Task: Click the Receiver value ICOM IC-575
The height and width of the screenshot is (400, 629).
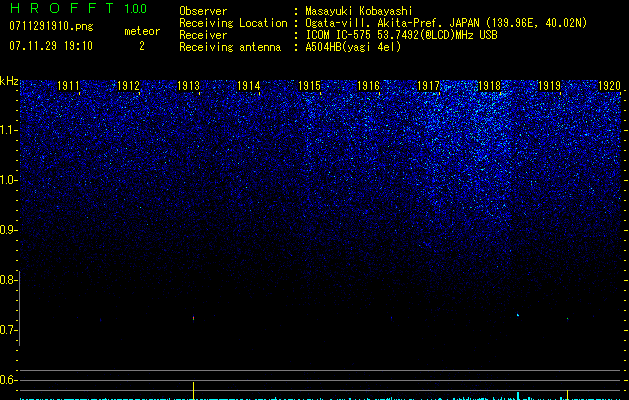Action: pyautogui.click(x=340, y=35)
